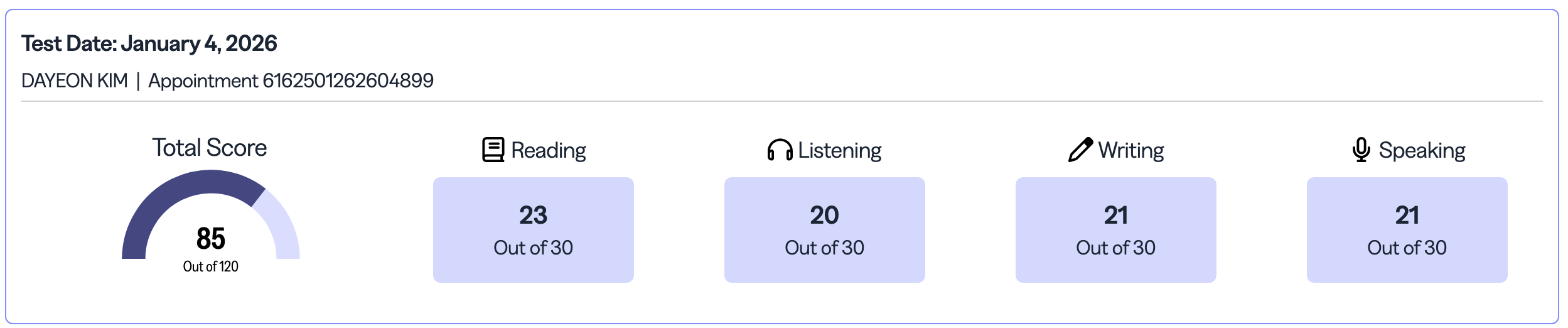This screenshot has width=1568, height=328.
Task: Select the Reading score card showing 23
Action: 533,230
